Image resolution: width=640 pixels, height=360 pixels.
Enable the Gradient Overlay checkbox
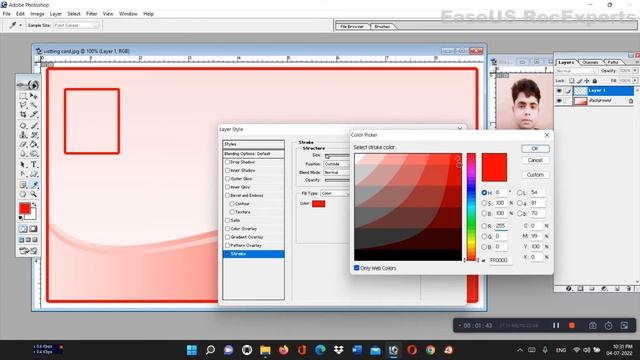pos(227,237)
